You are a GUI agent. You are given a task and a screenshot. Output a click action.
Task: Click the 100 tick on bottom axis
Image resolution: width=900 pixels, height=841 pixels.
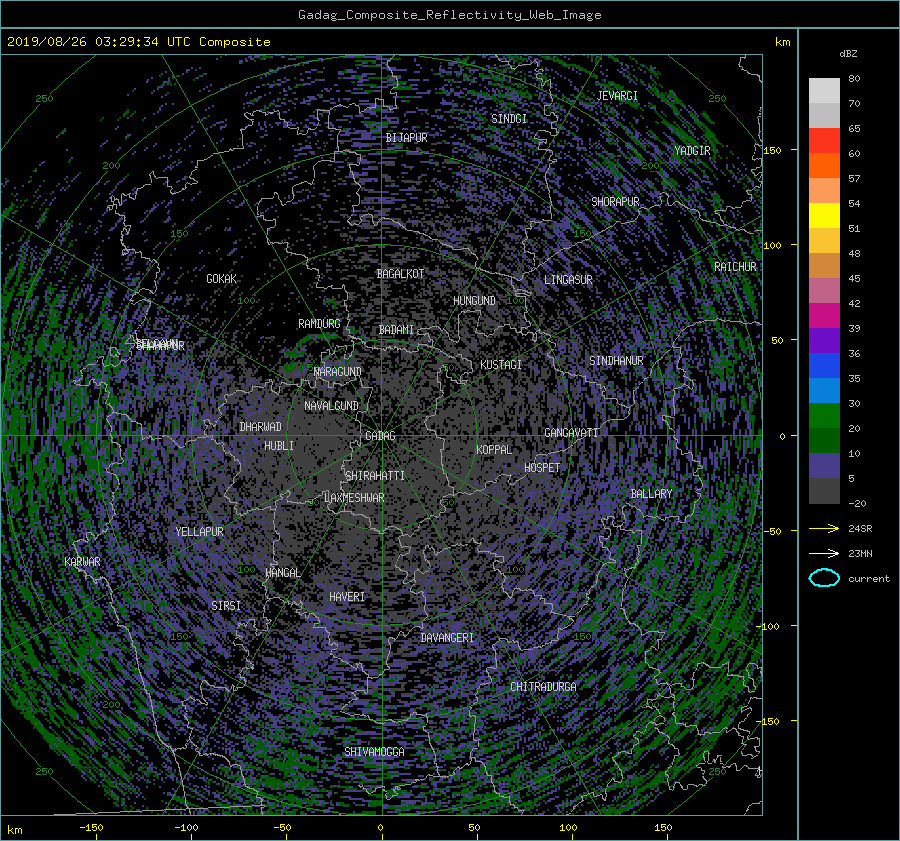click(568, 828)
